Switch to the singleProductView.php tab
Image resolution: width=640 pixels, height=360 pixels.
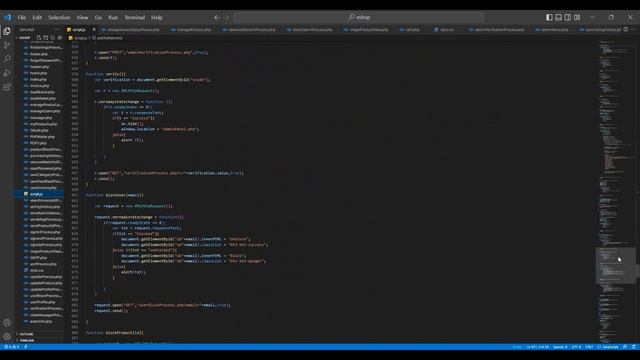[x=366, y=30]
